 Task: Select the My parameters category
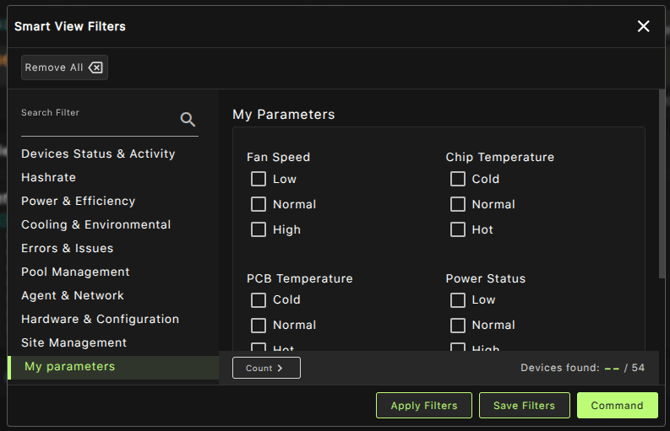[x=70, y=366]
